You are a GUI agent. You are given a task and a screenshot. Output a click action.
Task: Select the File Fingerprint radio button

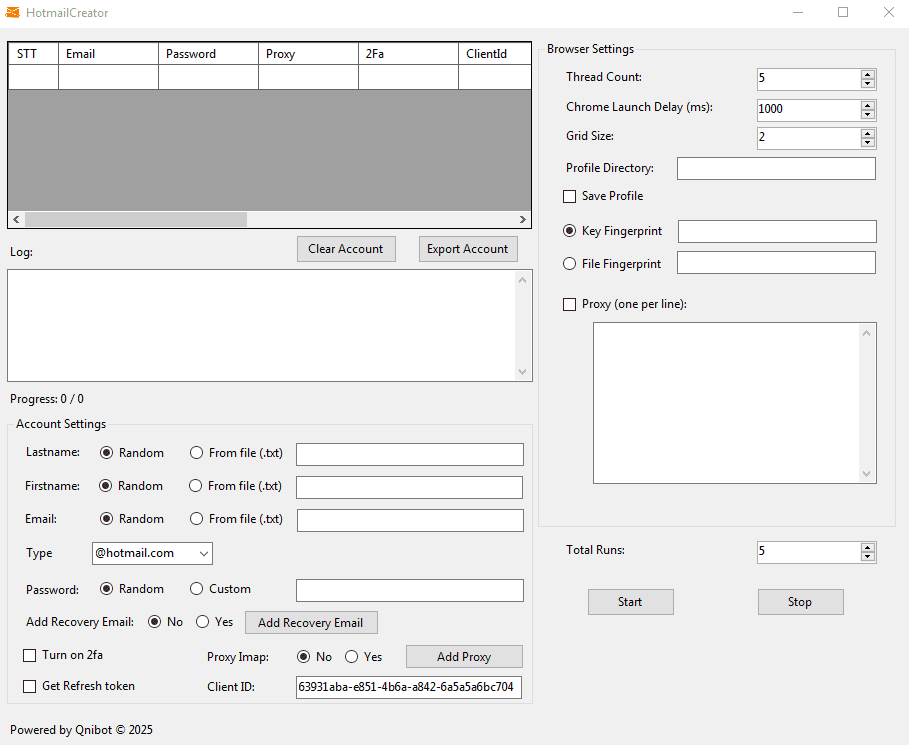point(569,264)
